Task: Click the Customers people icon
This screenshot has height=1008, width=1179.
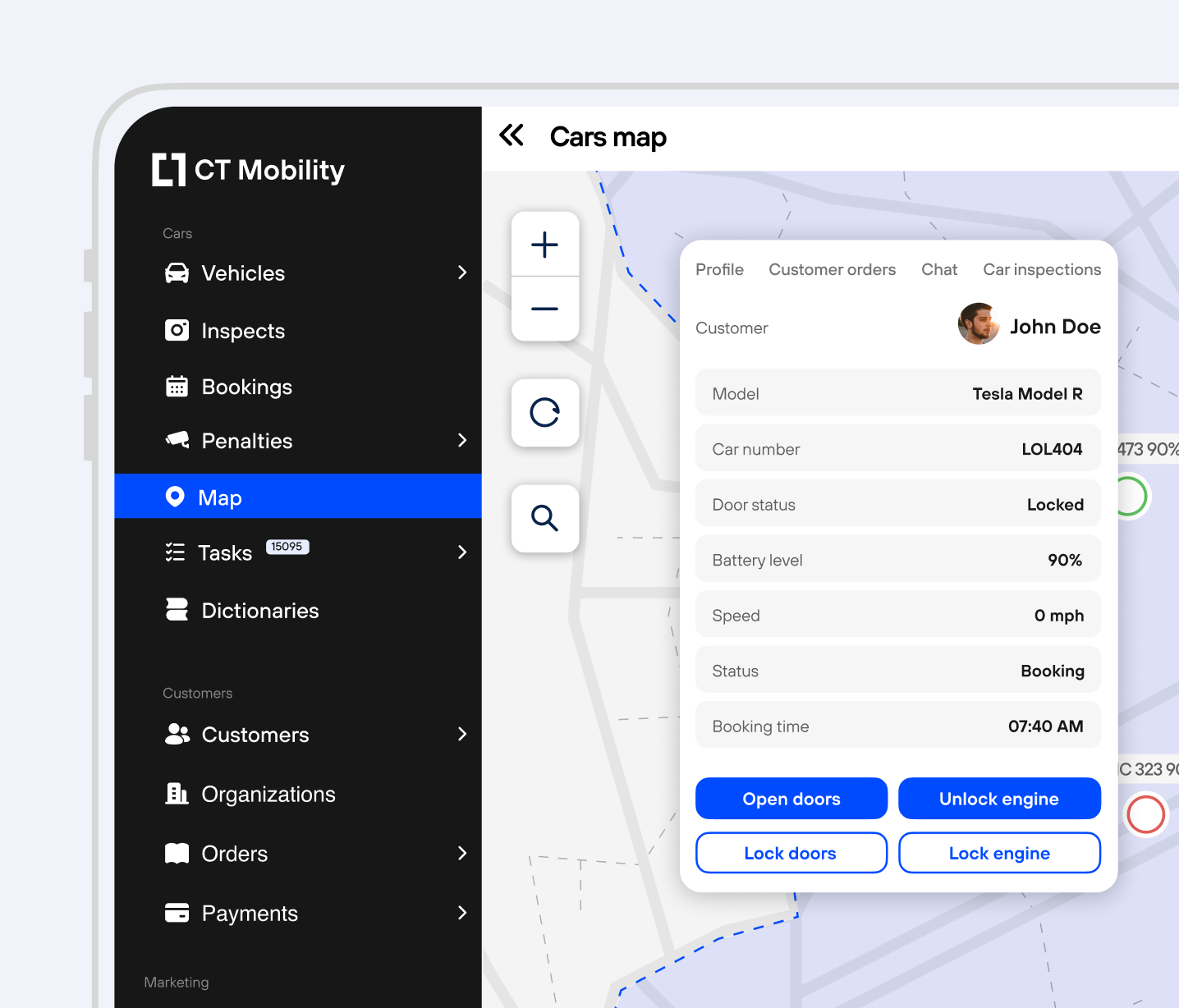Action: pyautogui.click(x=177, y=734)
